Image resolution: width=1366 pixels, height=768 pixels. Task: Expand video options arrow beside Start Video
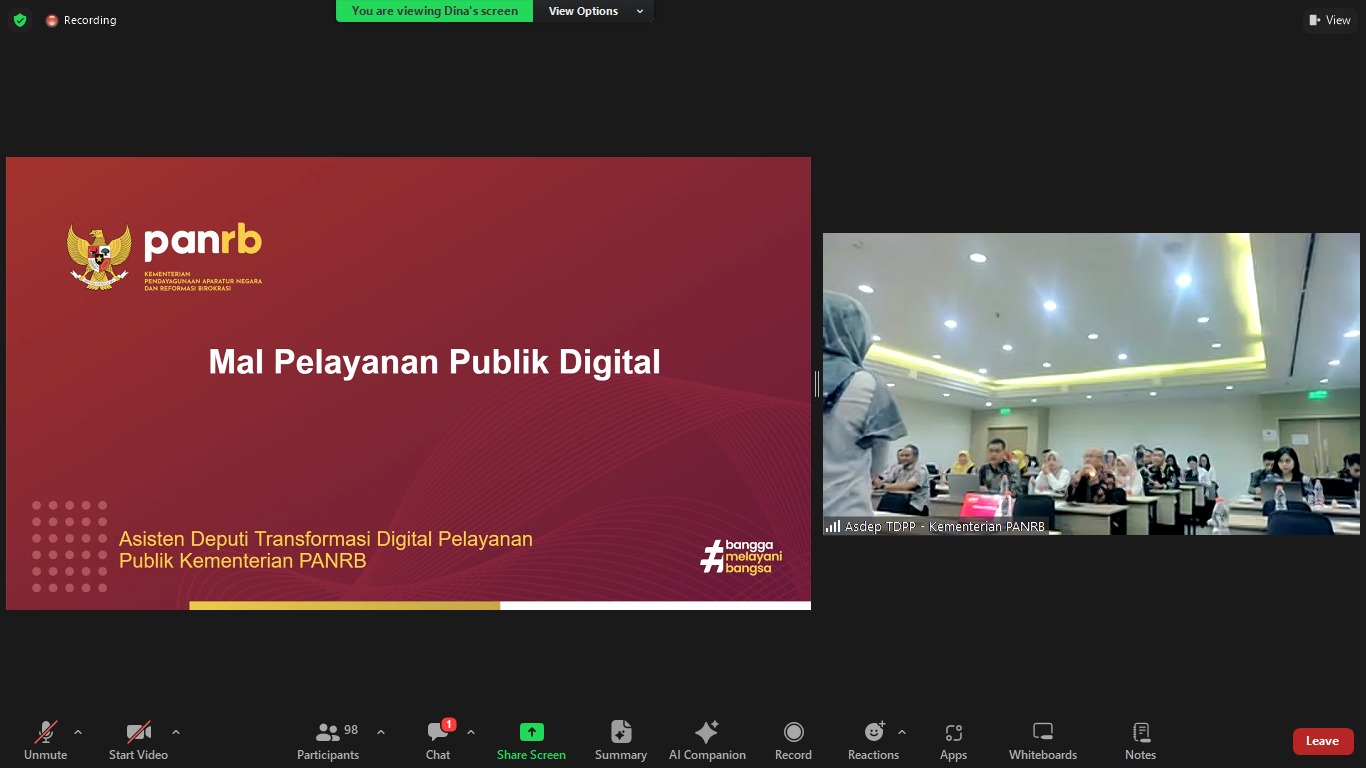tap(176, 732)
